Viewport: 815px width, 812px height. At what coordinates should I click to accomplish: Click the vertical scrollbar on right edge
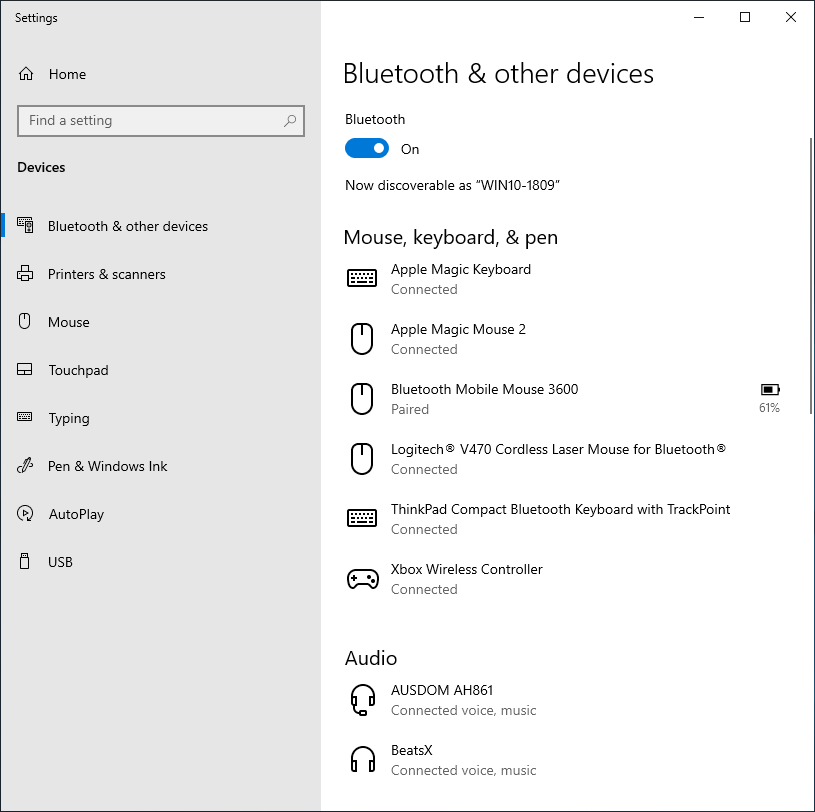(811, 276)
